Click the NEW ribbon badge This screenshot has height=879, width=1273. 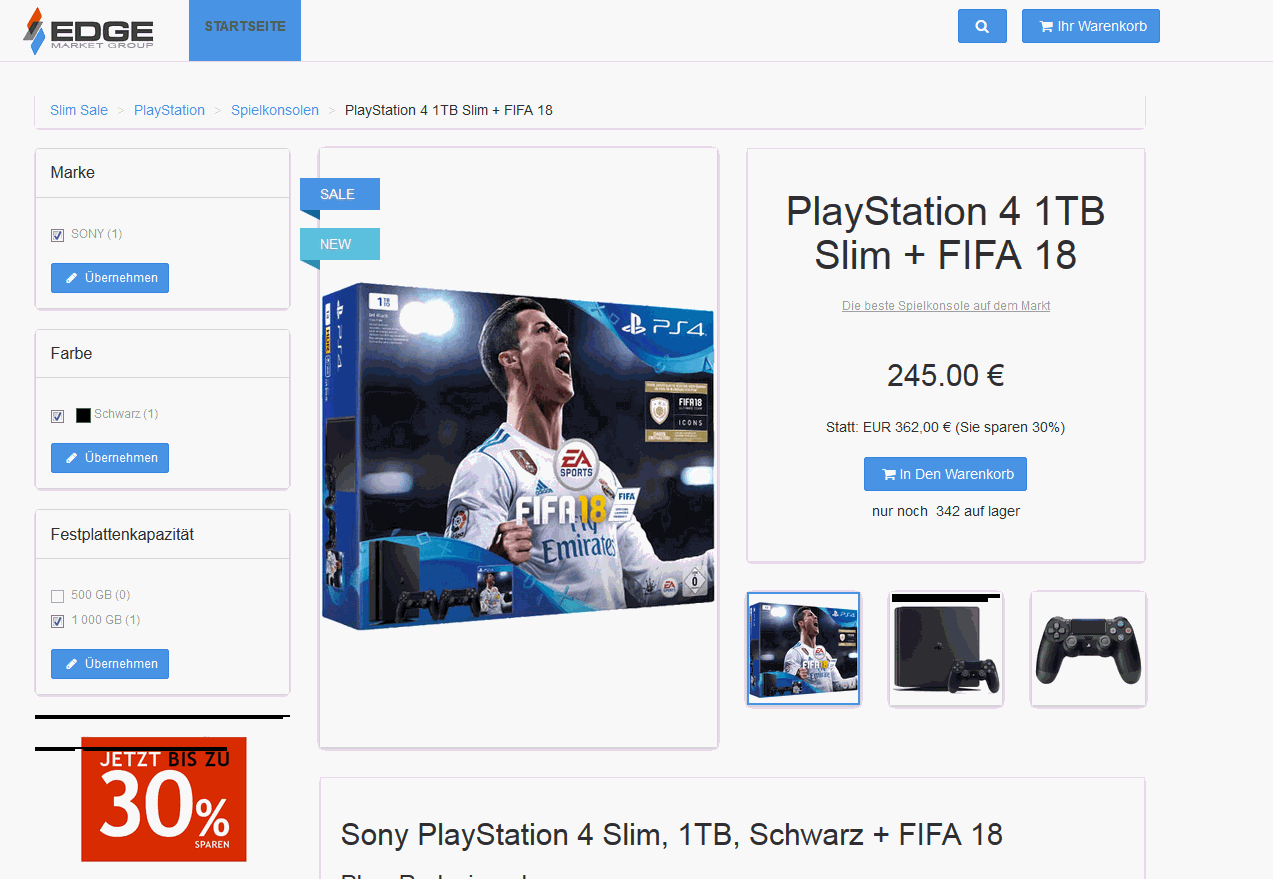coord(340,244)
